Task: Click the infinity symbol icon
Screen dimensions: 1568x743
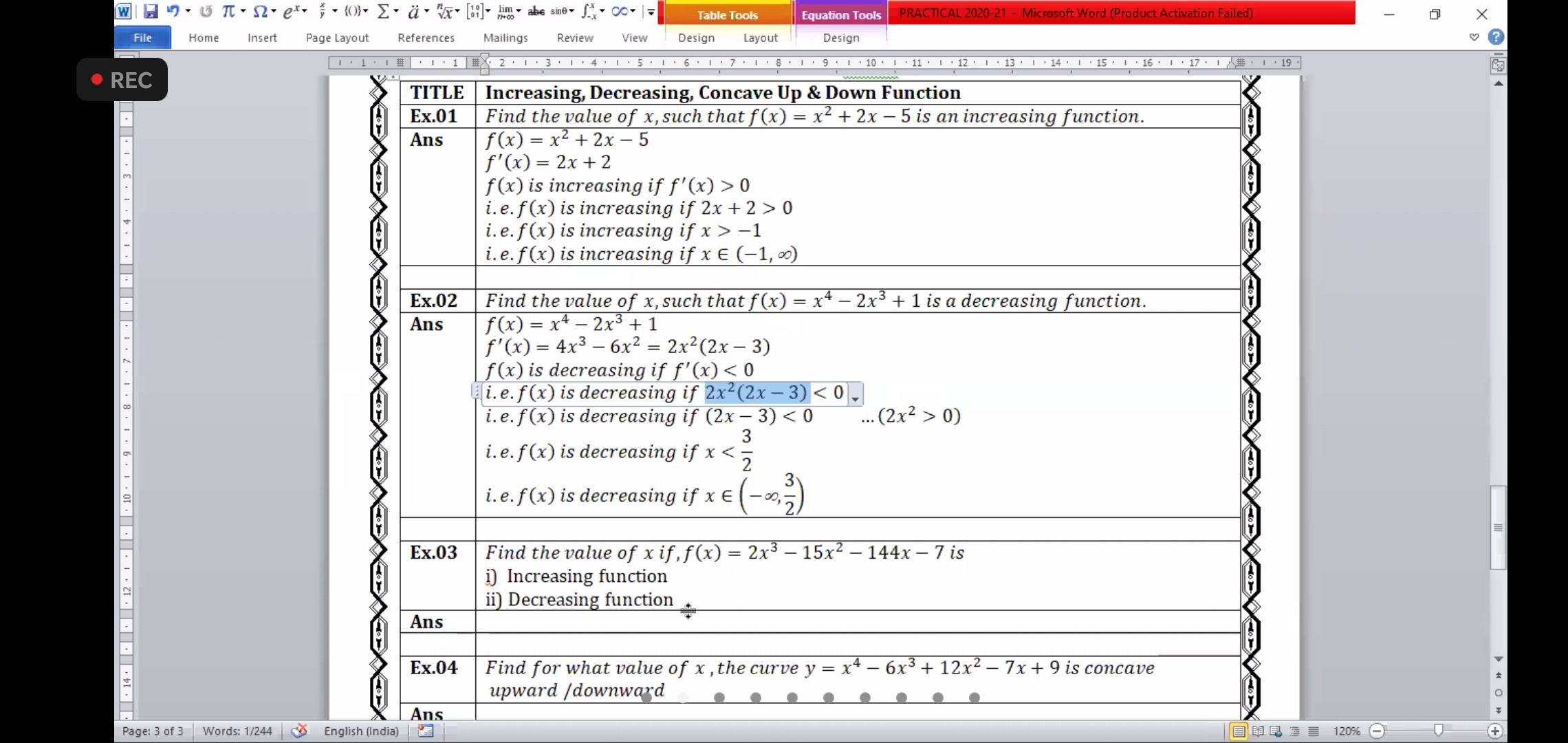Action: click(619, 12)
